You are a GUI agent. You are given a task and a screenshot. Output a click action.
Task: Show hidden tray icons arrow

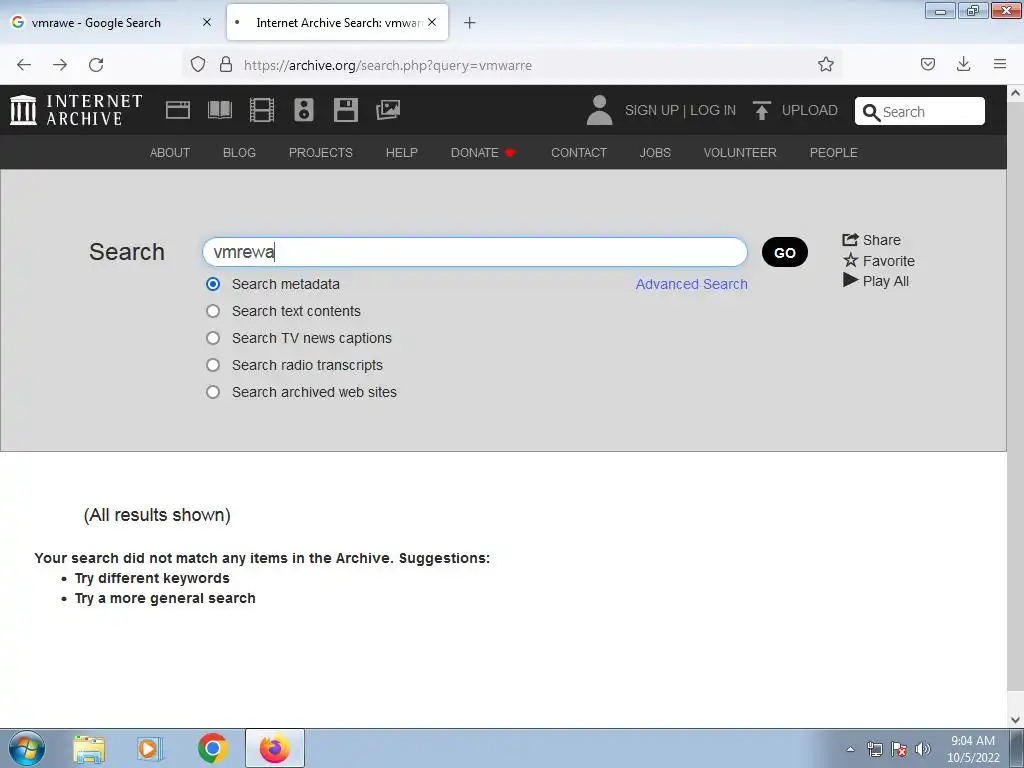pyautogui.click(x=850, y=749)
